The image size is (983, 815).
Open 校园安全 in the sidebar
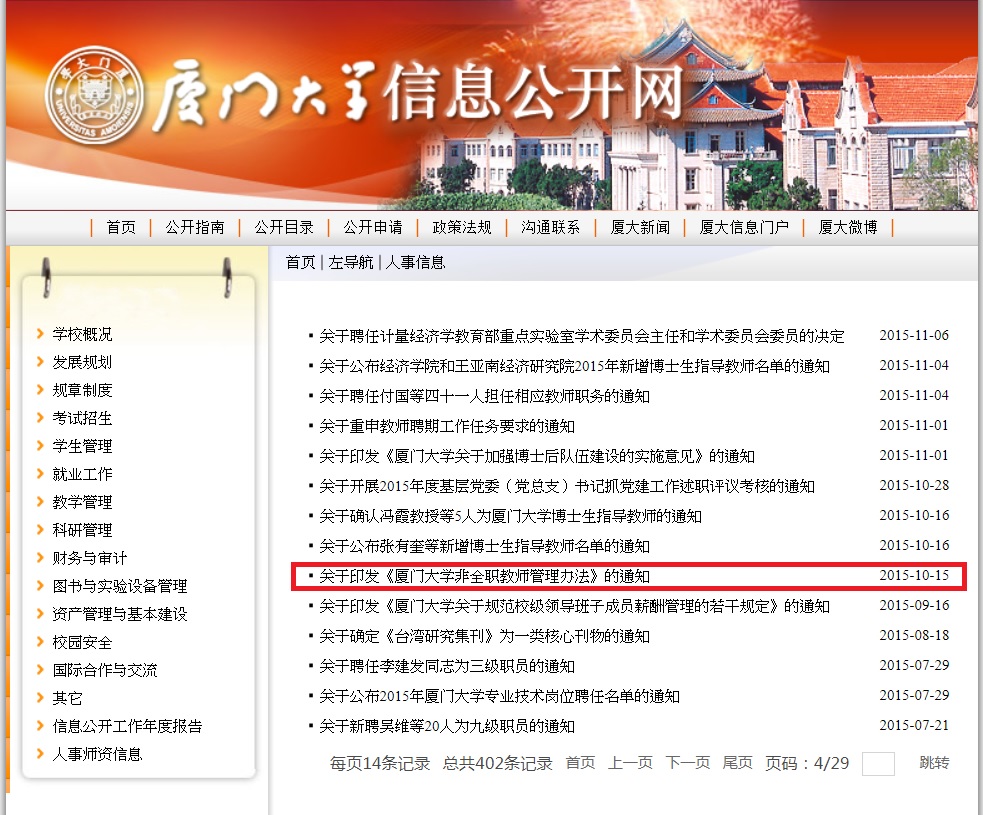[82, 642]
